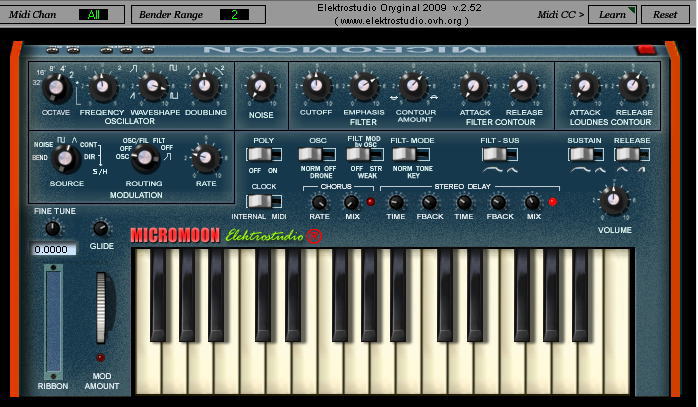Toggle the Chorus red LED button
698x407 pixels.
coord(370,202)
